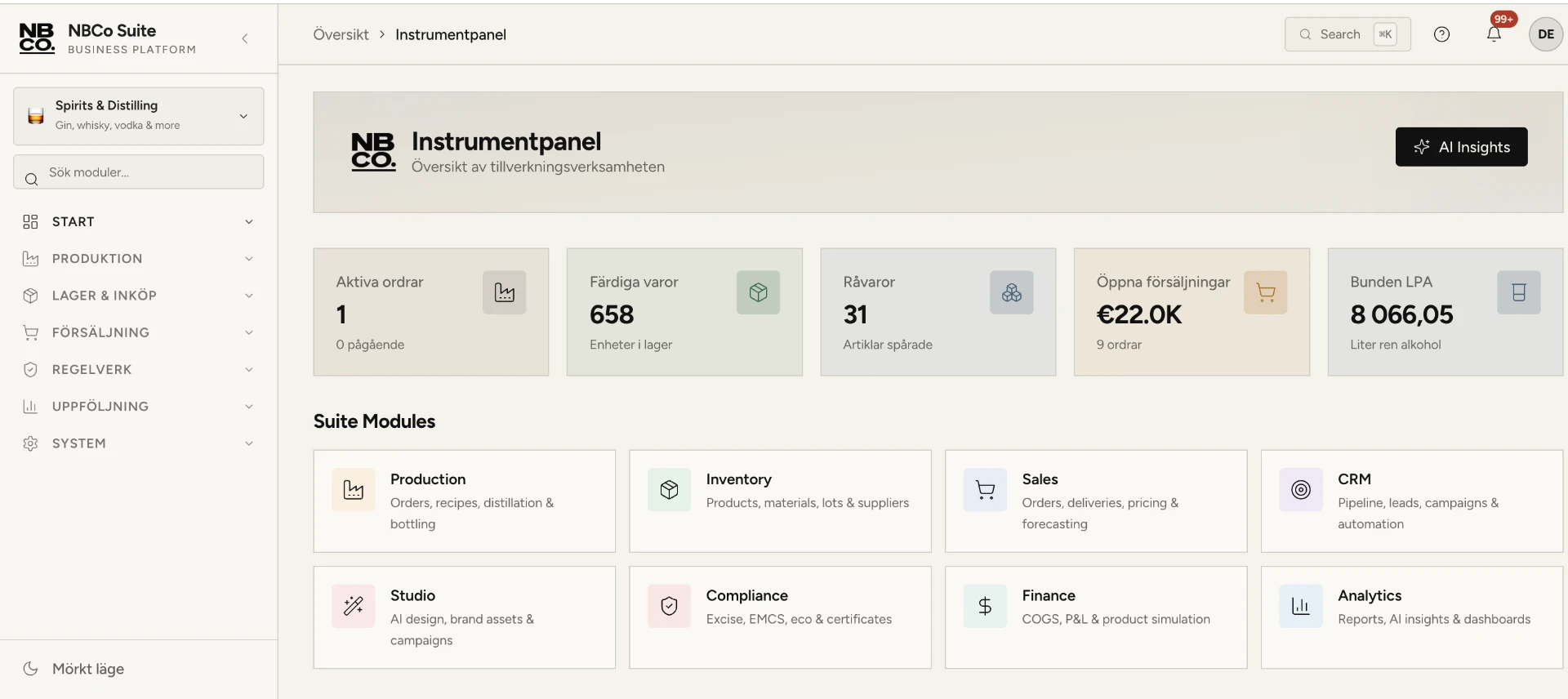Click the Studio module magic wand icon
The image size is (1568, 699).
coord(354,606)
